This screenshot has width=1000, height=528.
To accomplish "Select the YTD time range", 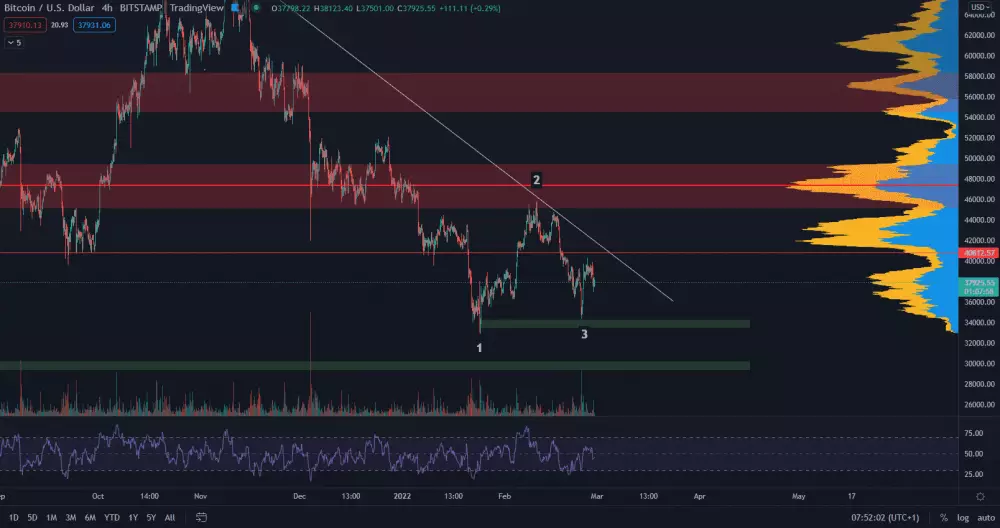I will [x=110, y=518].
